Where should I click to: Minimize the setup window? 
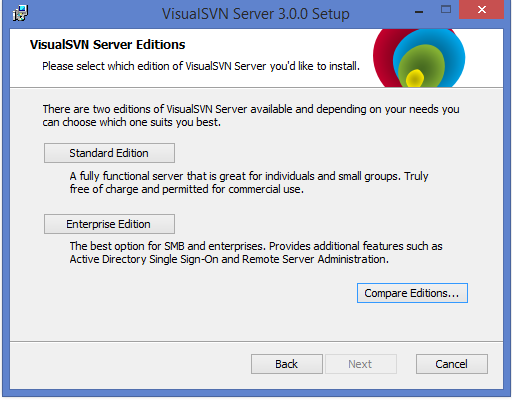pyautogui.click(x=419, y=12)
